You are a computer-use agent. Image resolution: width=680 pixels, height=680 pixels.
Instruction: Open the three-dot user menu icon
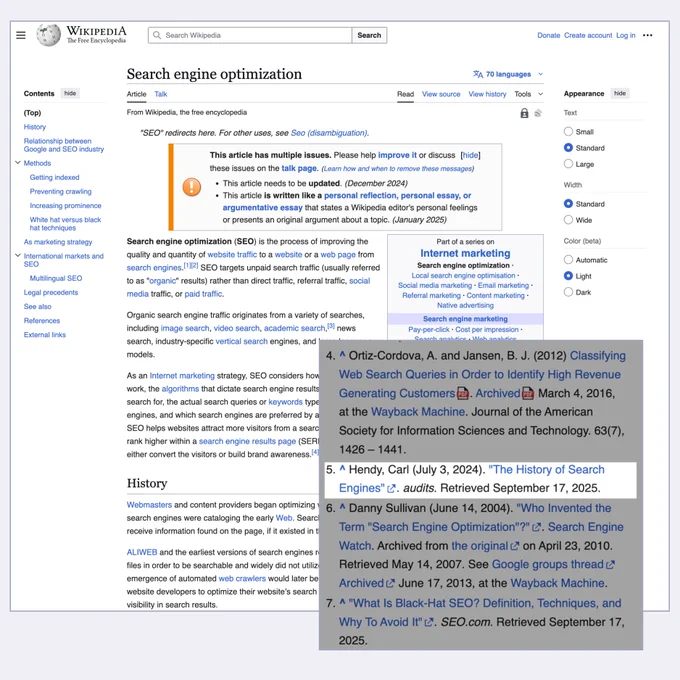coord(647,35)
